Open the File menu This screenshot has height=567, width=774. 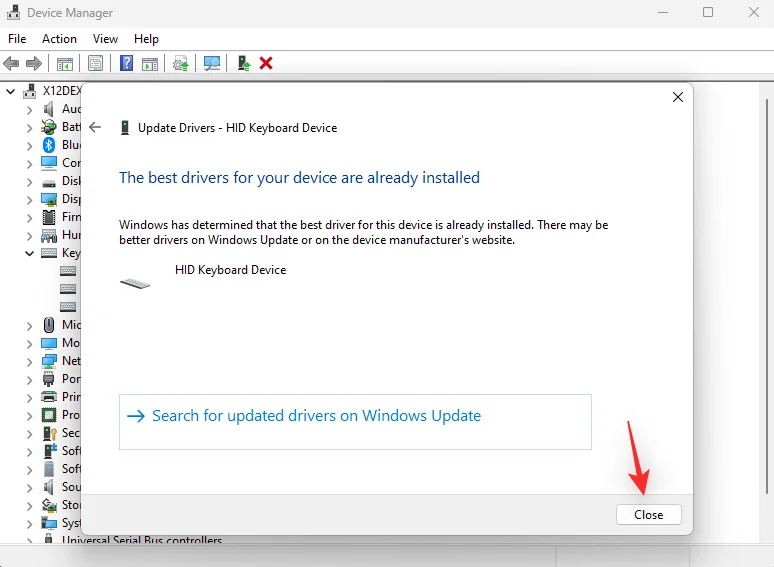click(x=17, y=39)
